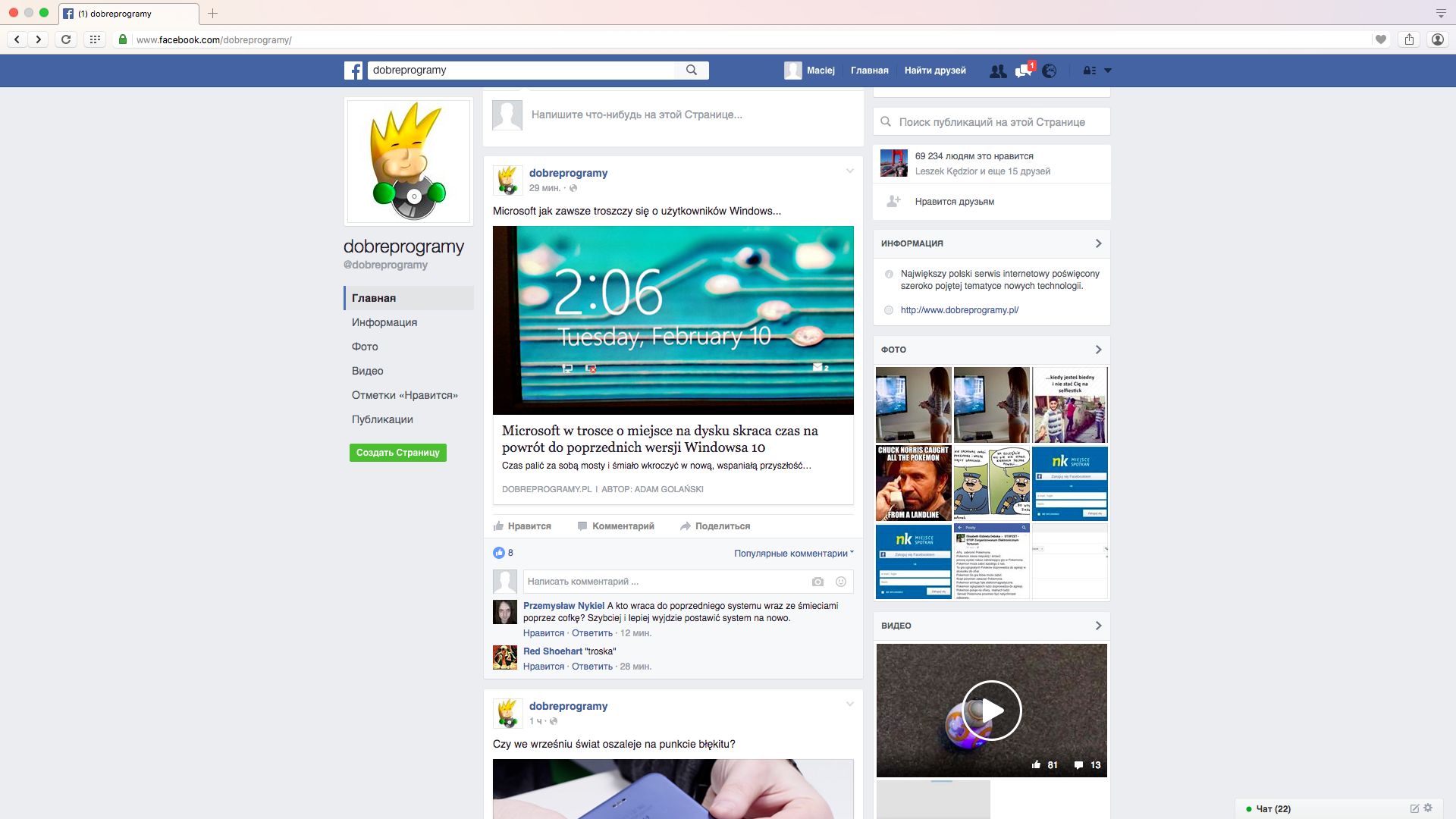The image size is (1456, 819).
Task: Open chat settings gear icon
Action: [x=1429, y=808]
